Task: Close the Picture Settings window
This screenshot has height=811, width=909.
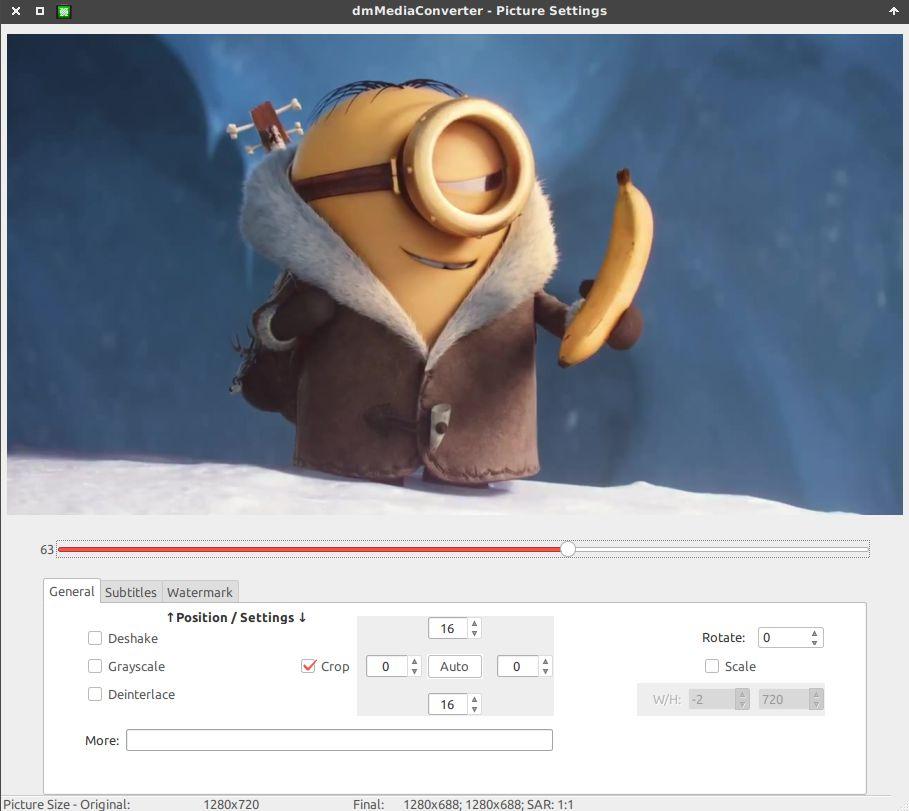Action: tap(16, 11)
